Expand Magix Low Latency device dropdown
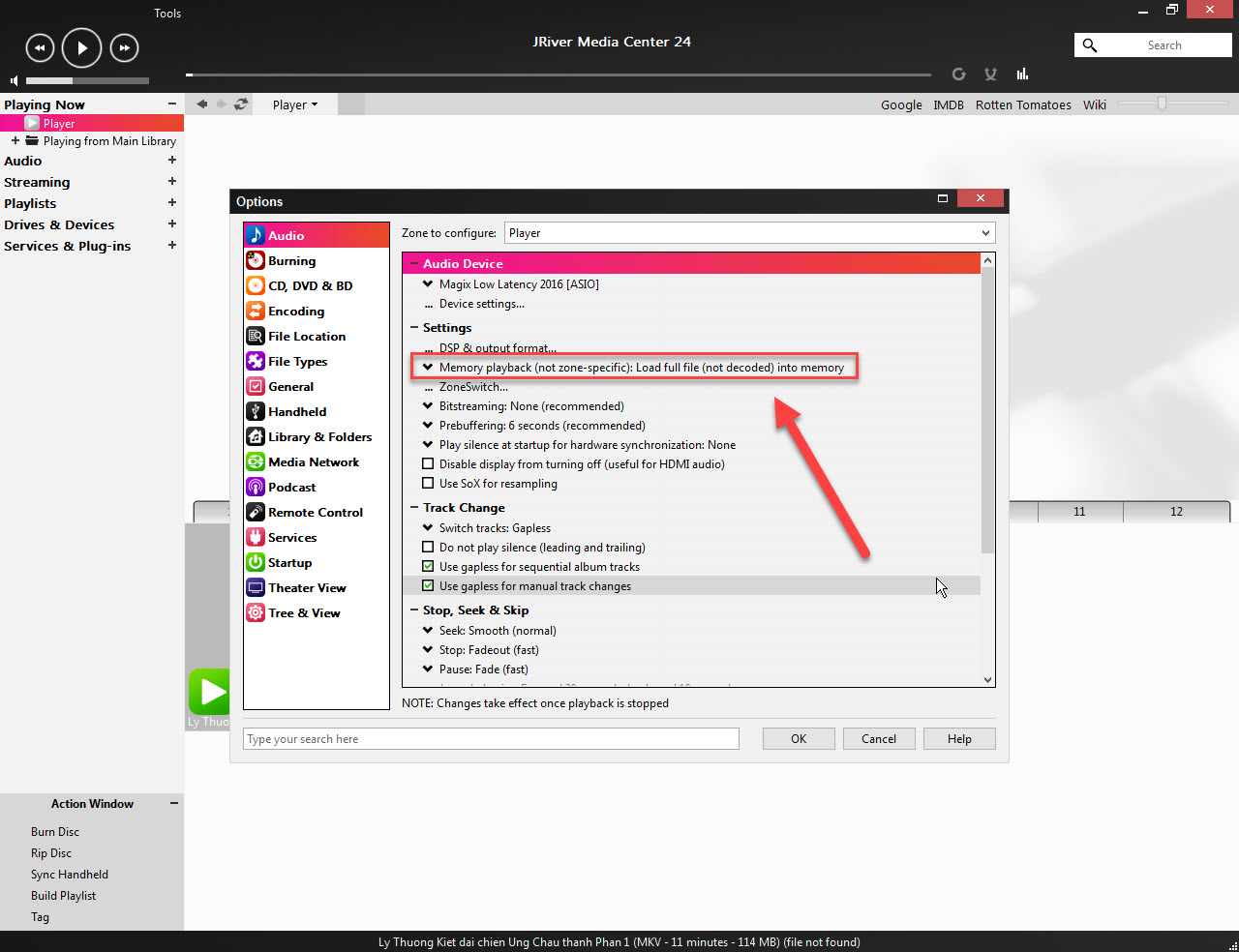Viewport: 1239px width, 952px height. 428,284
